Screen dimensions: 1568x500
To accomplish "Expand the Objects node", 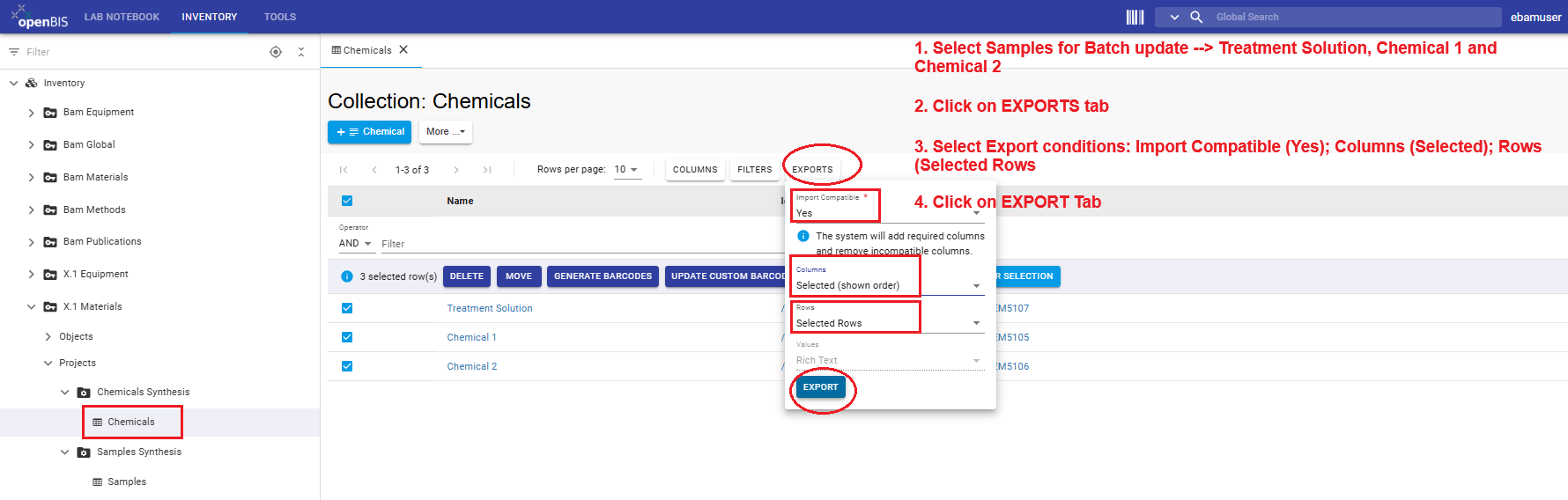I will (48, 336).
